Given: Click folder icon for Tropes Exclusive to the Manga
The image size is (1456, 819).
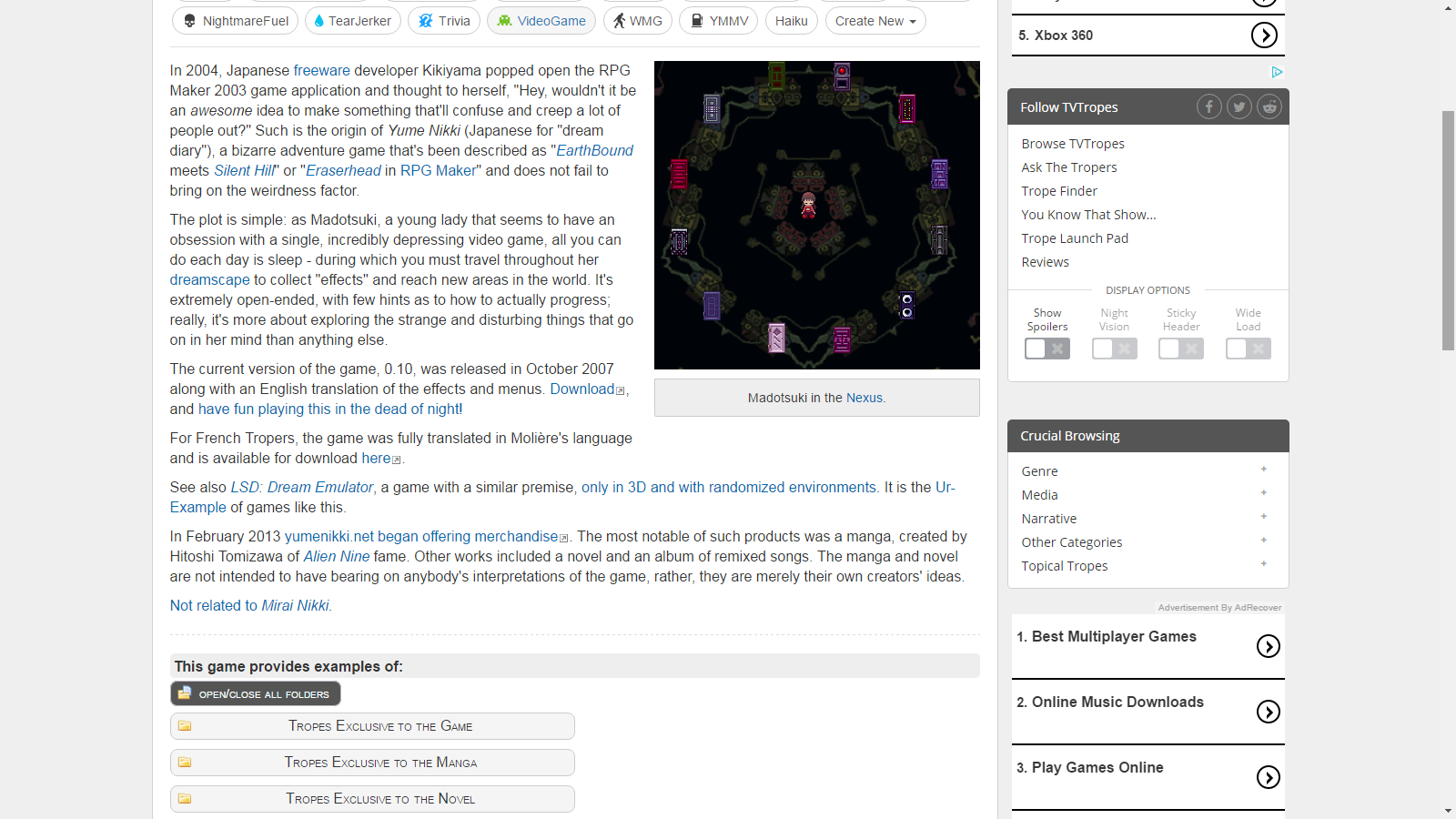Looking at the screenshot, I should coord(185,763).
